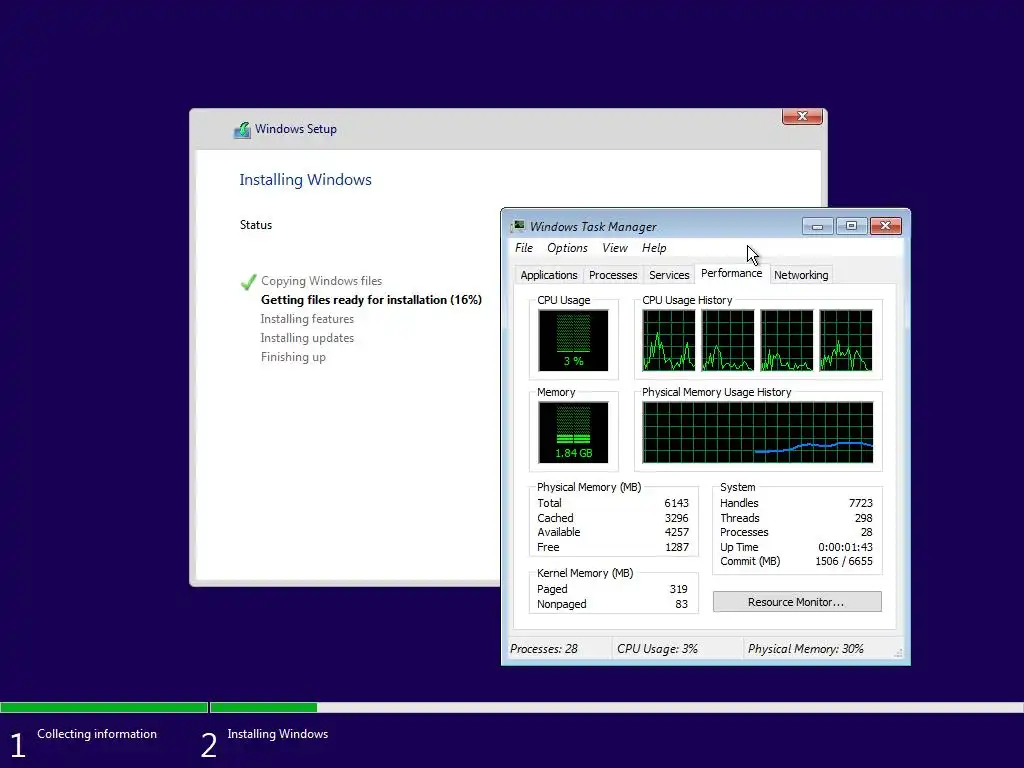
Task: Click the Collecting information progress bar segment
Action: (x=104, y=707)
